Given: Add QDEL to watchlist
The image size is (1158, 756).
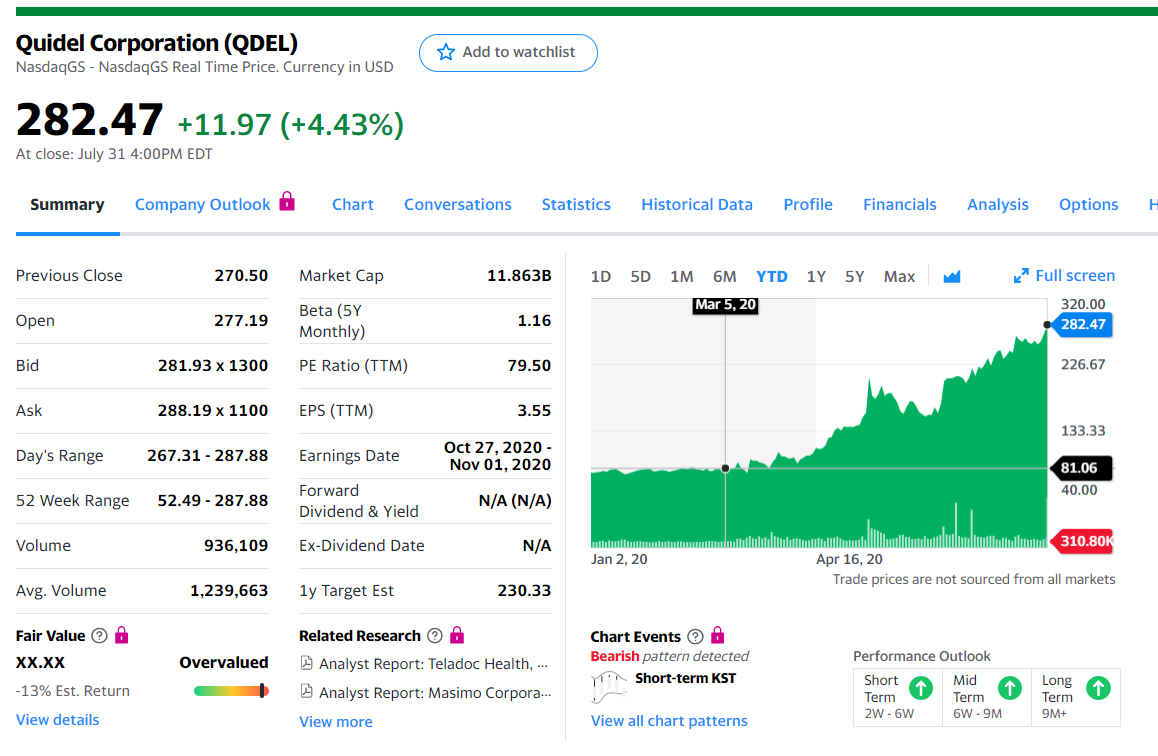Looking at the screenshot, I should tap(508, 52).
